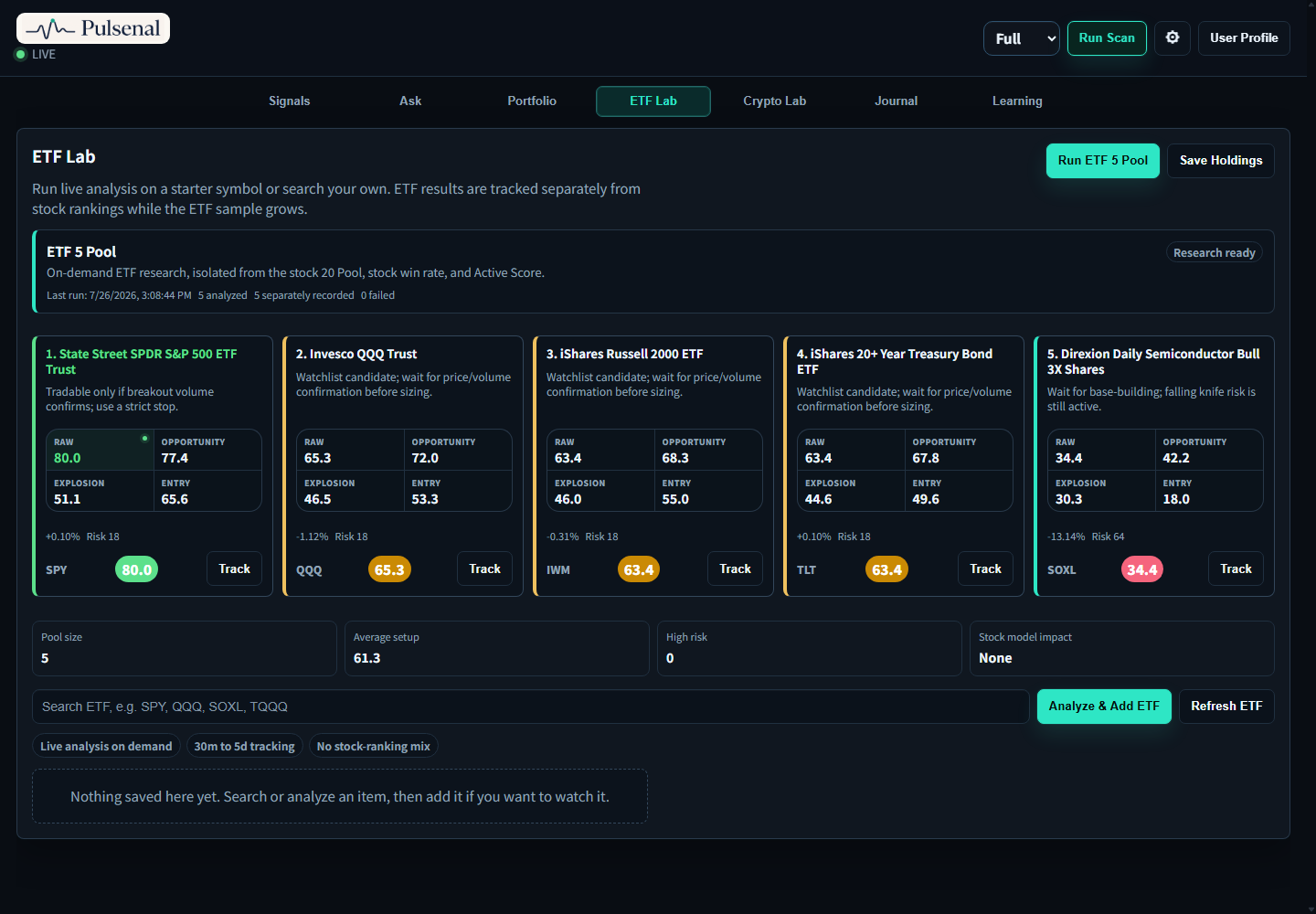Click the ETF 5 Pool heading

81,252
